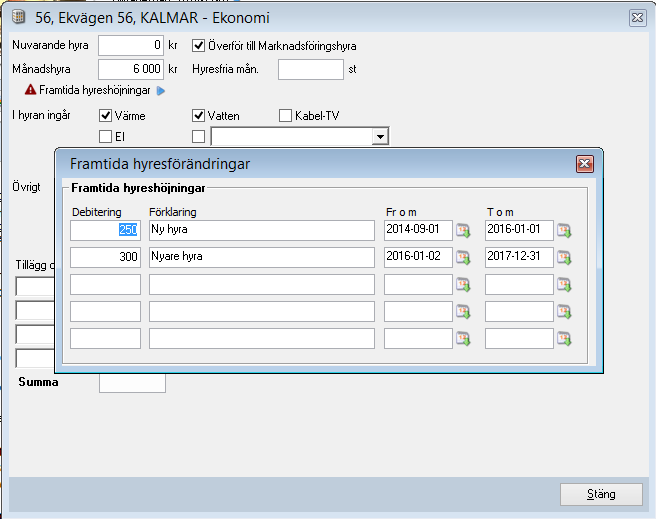The width and height of the screenshot is (656, 519).
Task: Open Tom calendar picker in fourth row
Action: [x=564, y=312]
